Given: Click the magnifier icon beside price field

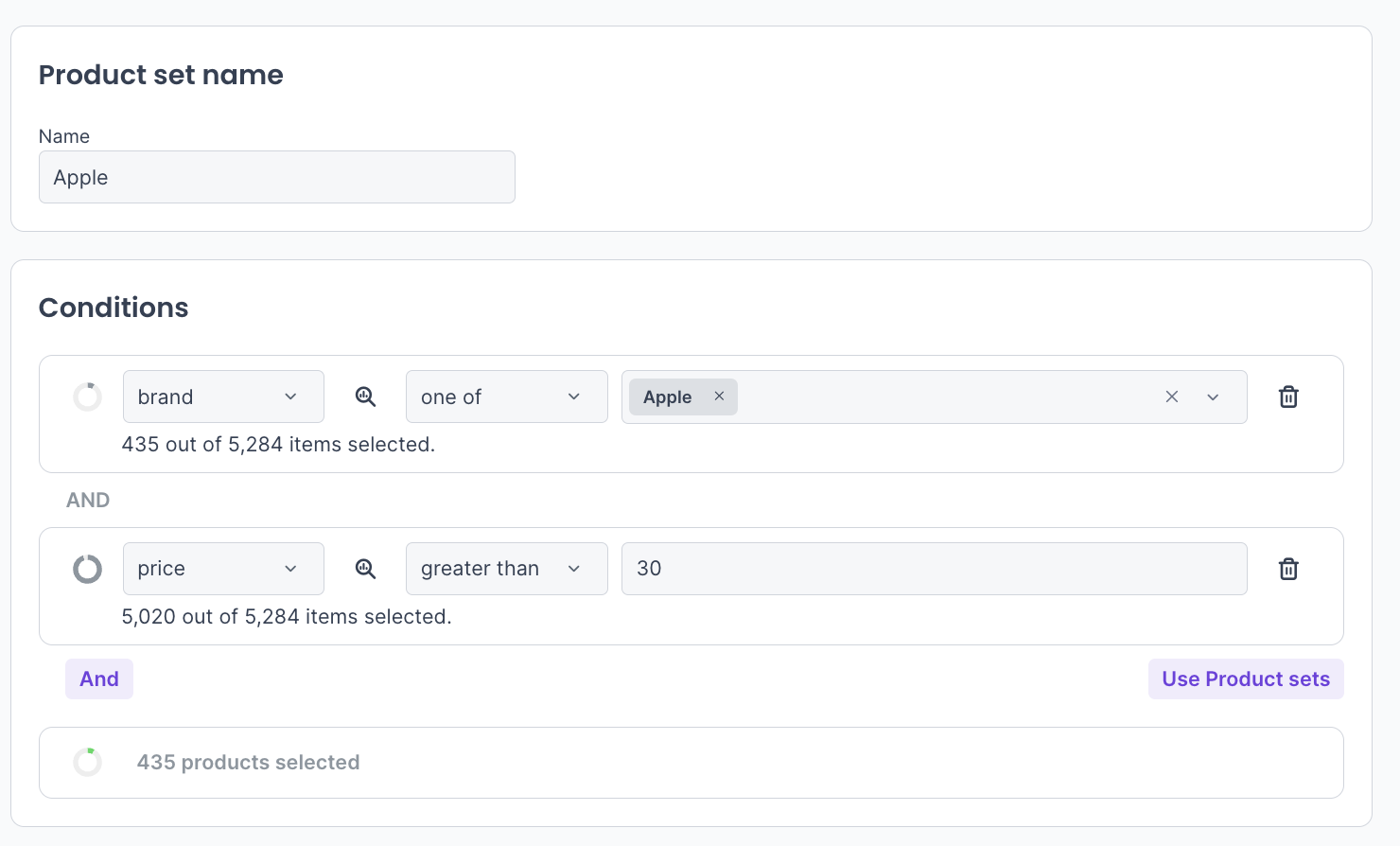Looking at the screenshot, I should pyautogui.click(x=365, y=569).
